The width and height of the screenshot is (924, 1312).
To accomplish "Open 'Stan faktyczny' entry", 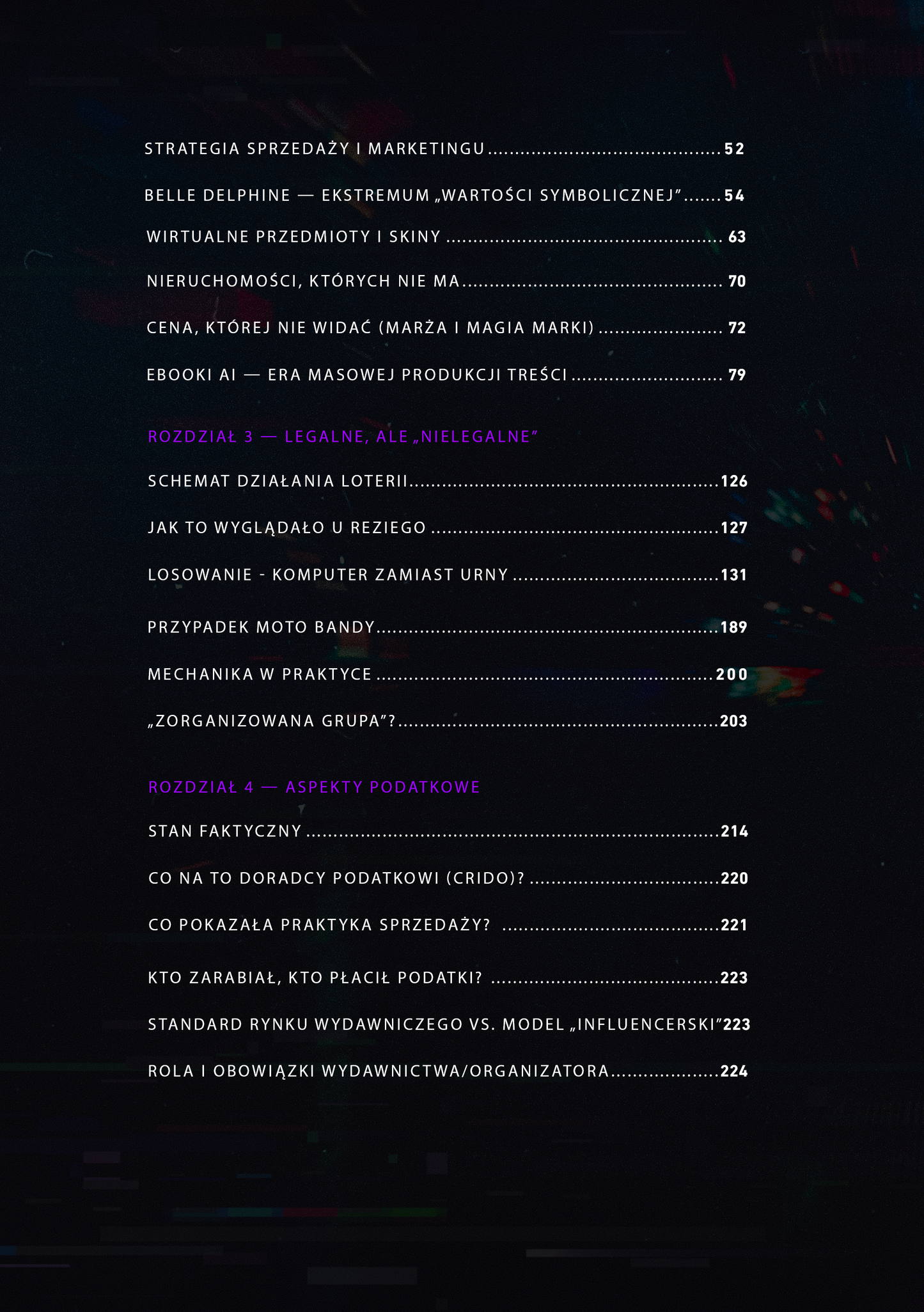I will 448,831.
